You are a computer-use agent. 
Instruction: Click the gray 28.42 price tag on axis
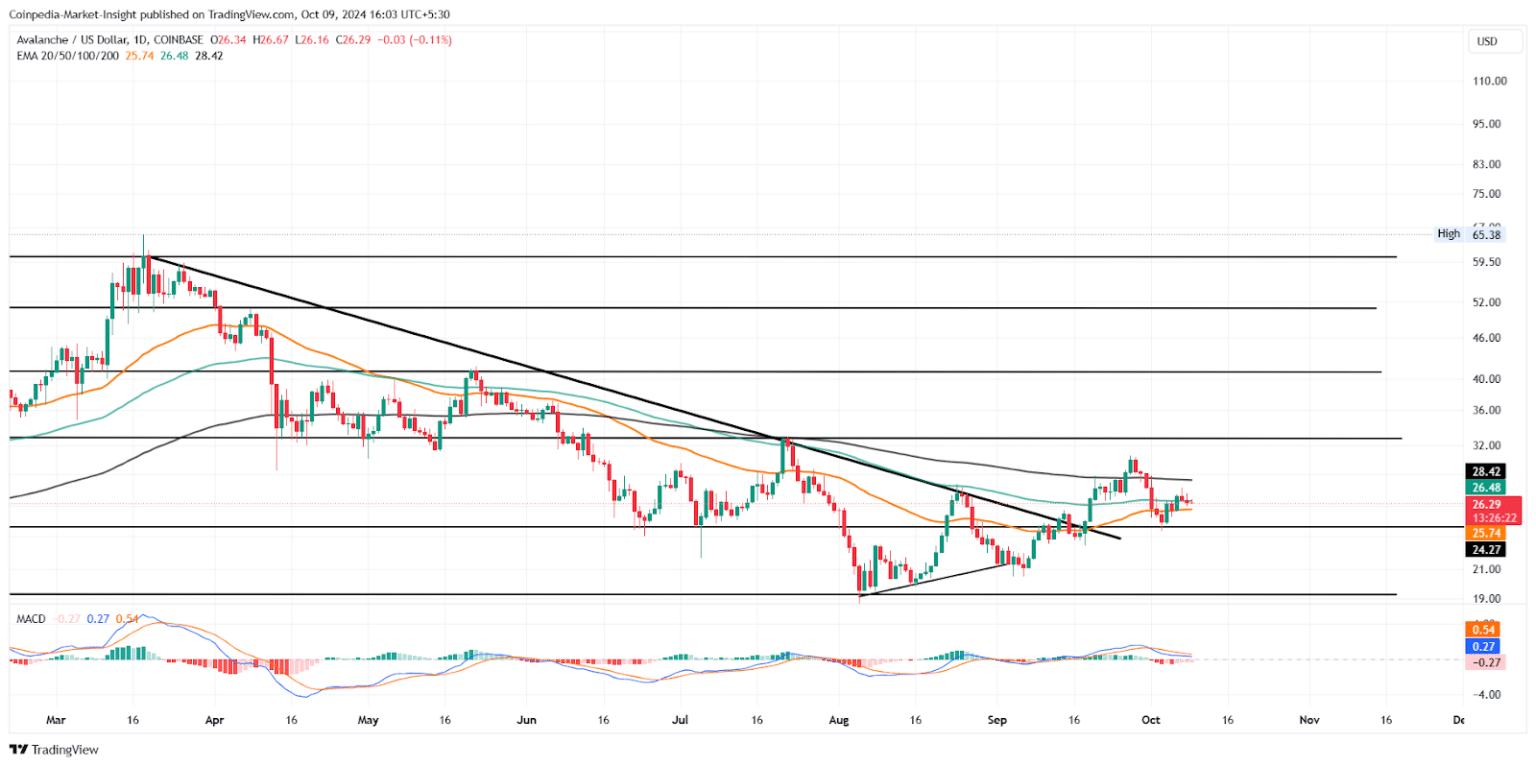tap(1484, 470)
